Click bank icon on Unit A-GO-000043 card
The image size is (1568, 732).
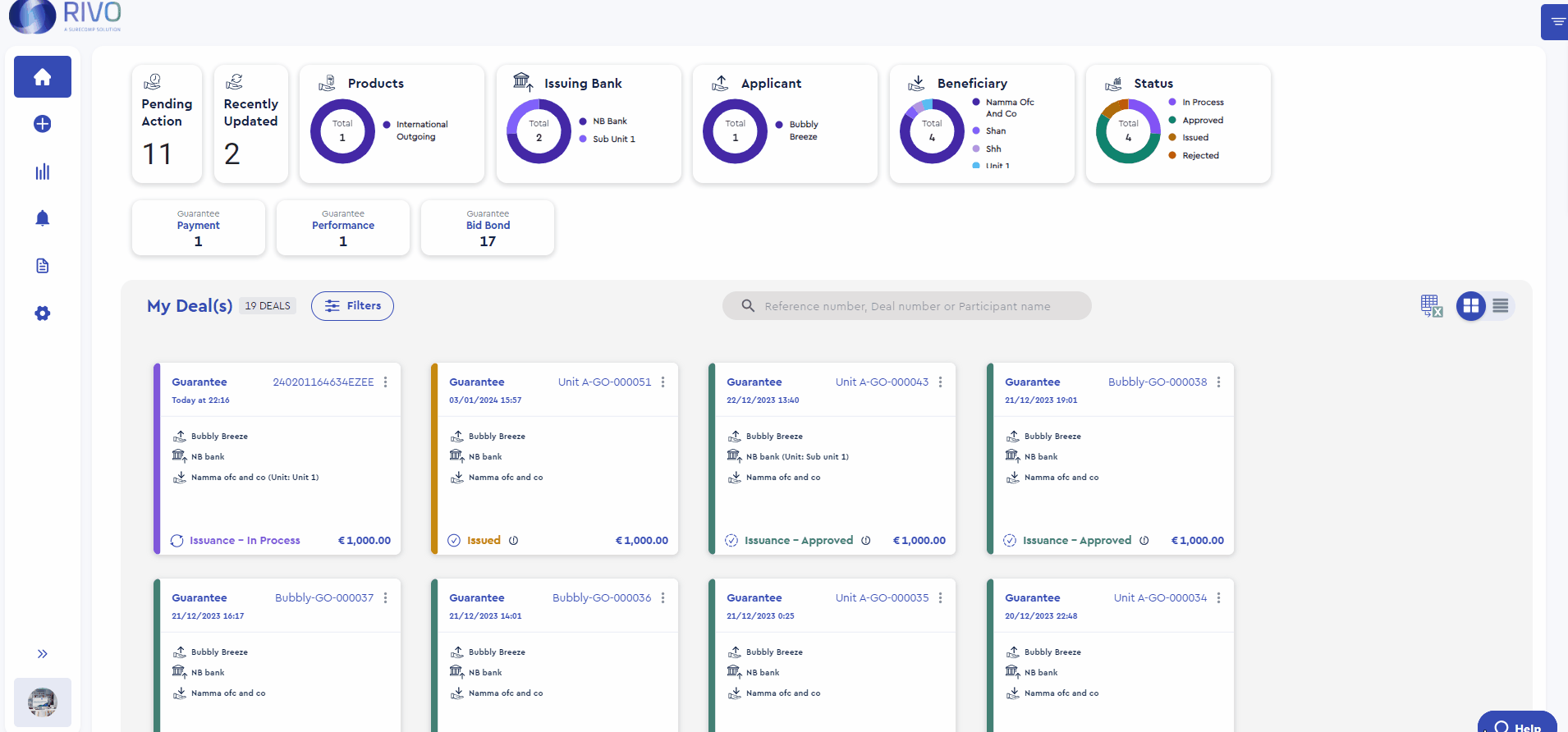(x=735, y=455)
